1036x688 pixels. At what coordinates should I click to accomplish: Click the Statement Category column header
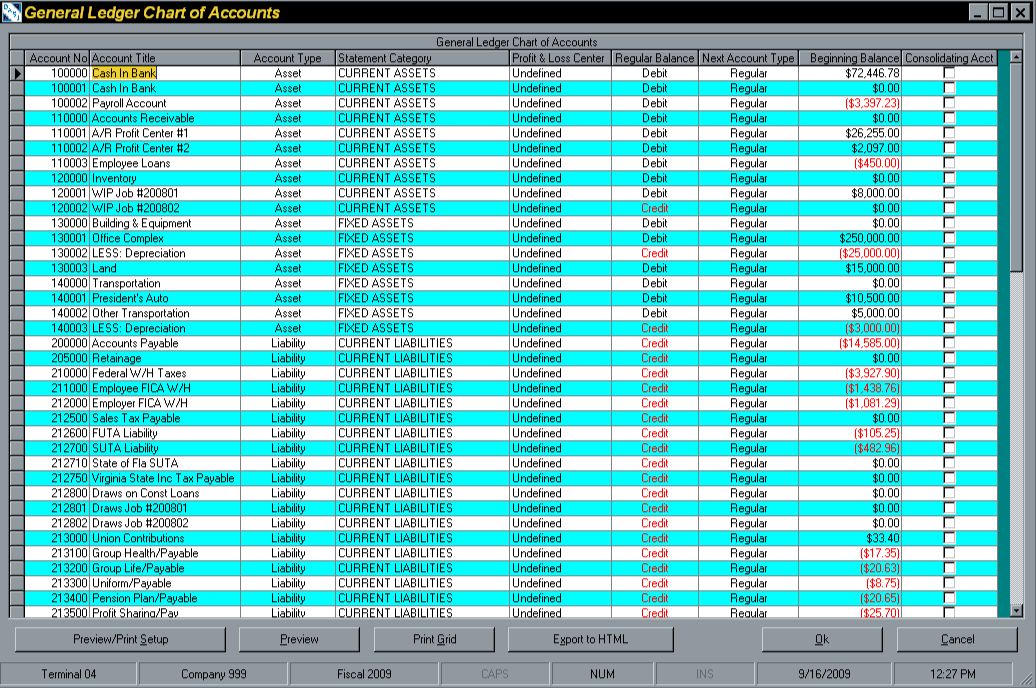click(422, 58)
